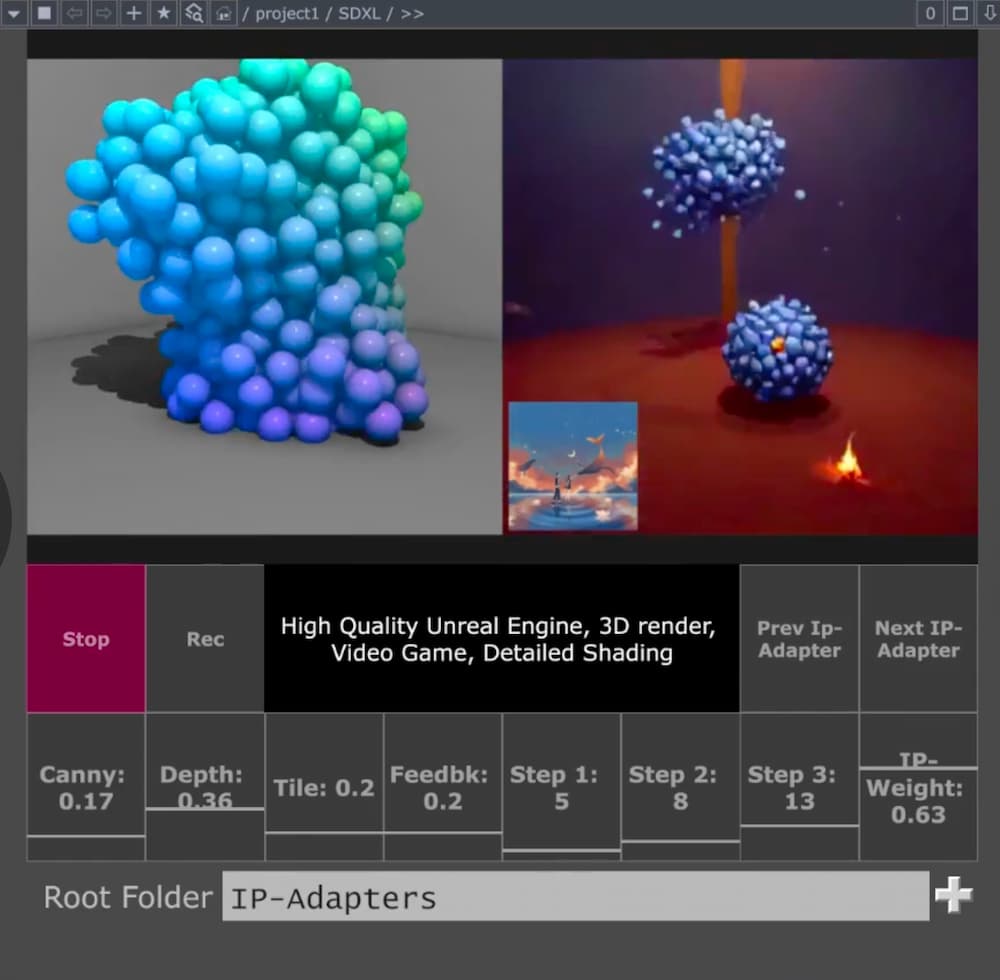Viewport: 1000px width, 980px height.
Task: Click the Next IP-Adapter button
Action: (918, 638)
